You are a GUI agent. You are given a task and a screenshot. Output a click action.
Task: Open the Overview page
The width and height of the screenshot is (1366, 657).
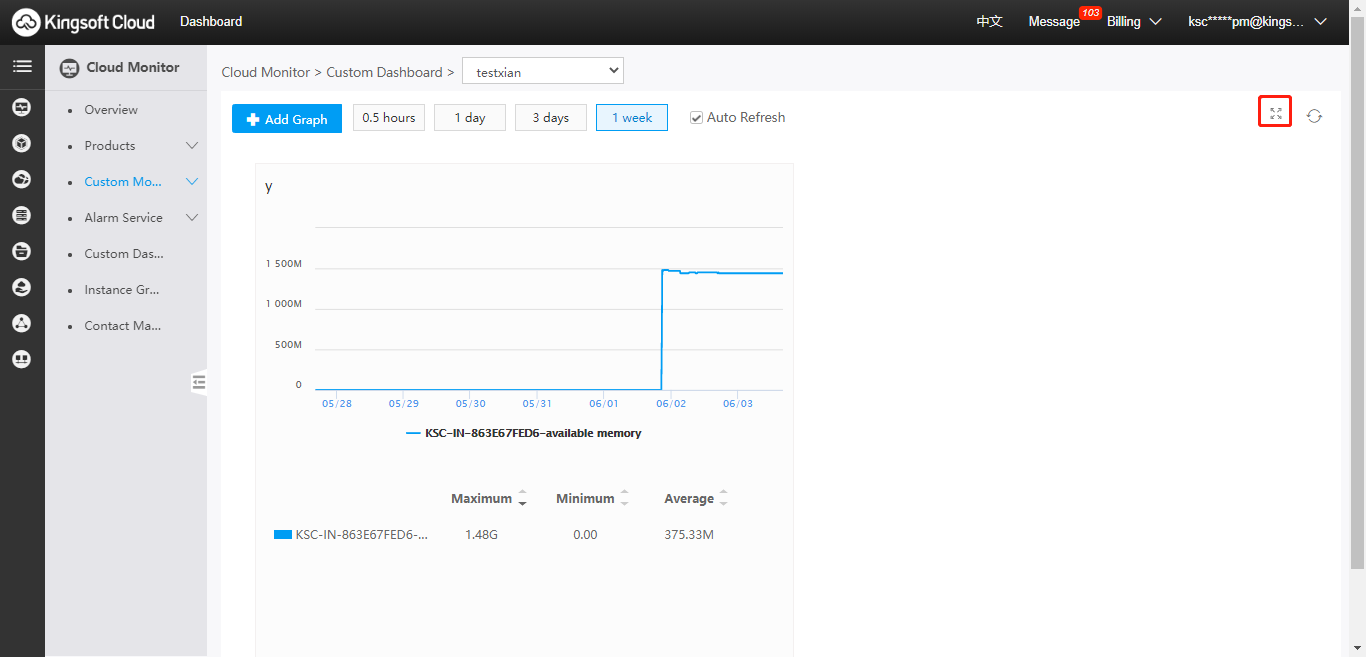pos(111,110)
